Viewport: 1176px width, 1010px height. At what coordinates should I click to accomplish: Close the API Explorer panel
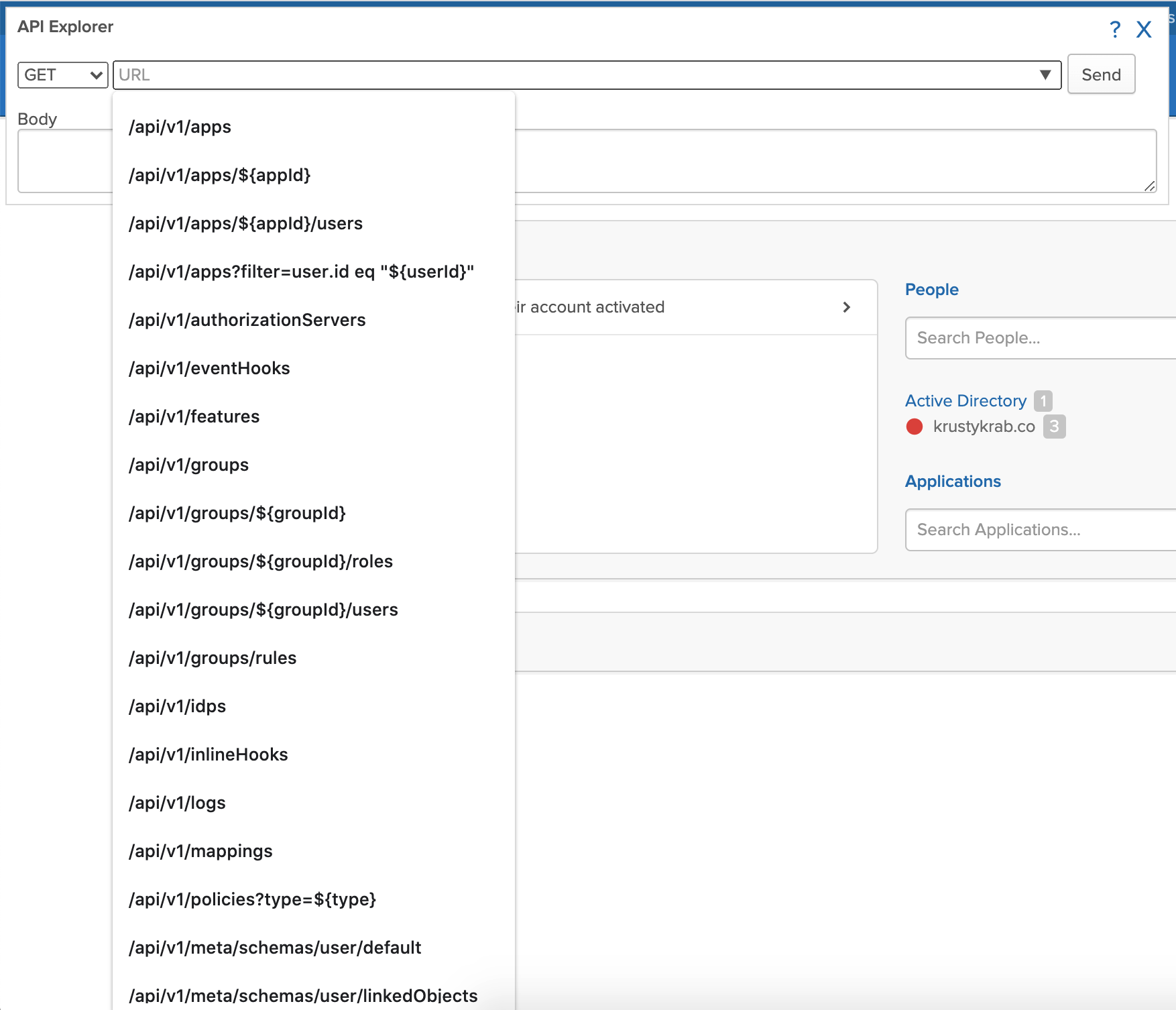(1144, 30)
